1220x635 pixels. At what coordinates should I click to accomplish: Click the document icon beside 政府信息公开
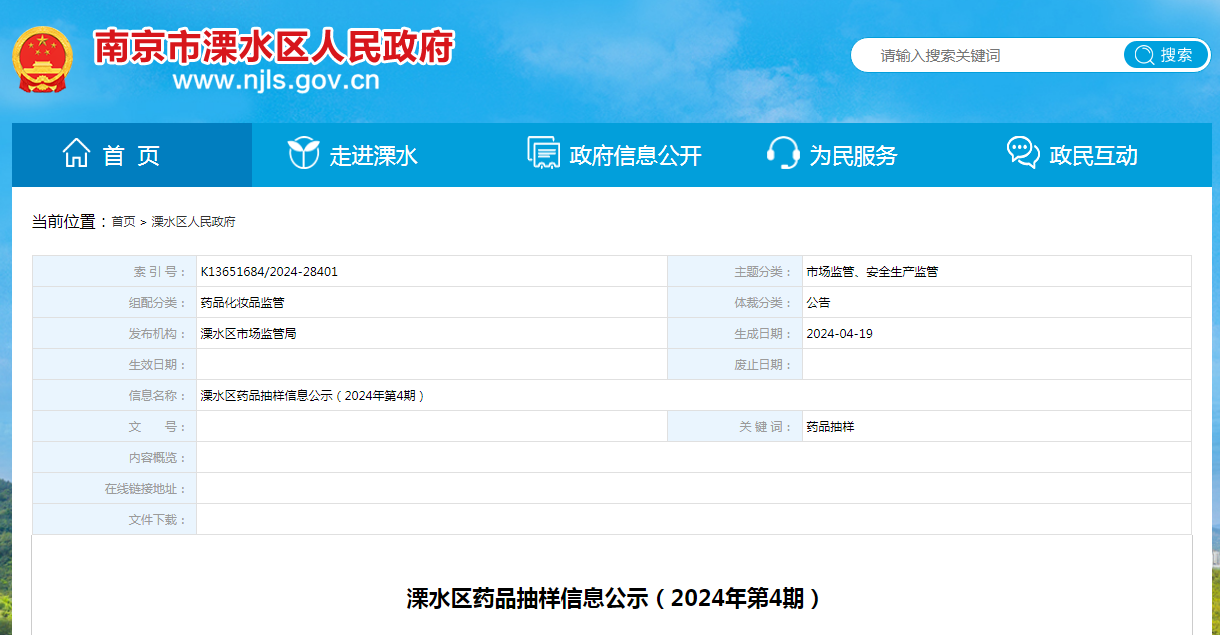coord(543,154)
